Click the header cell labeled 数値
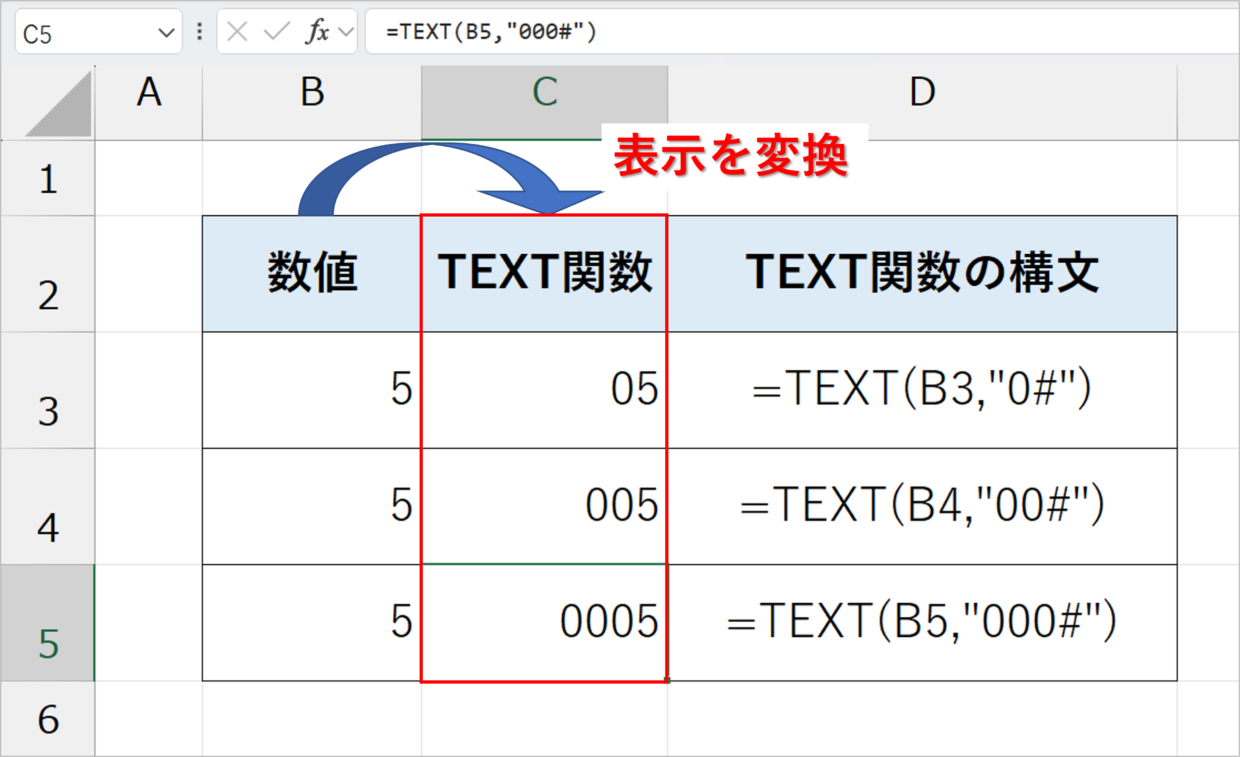The height and width of the screenshot is (757, 1240). point(312,274)
